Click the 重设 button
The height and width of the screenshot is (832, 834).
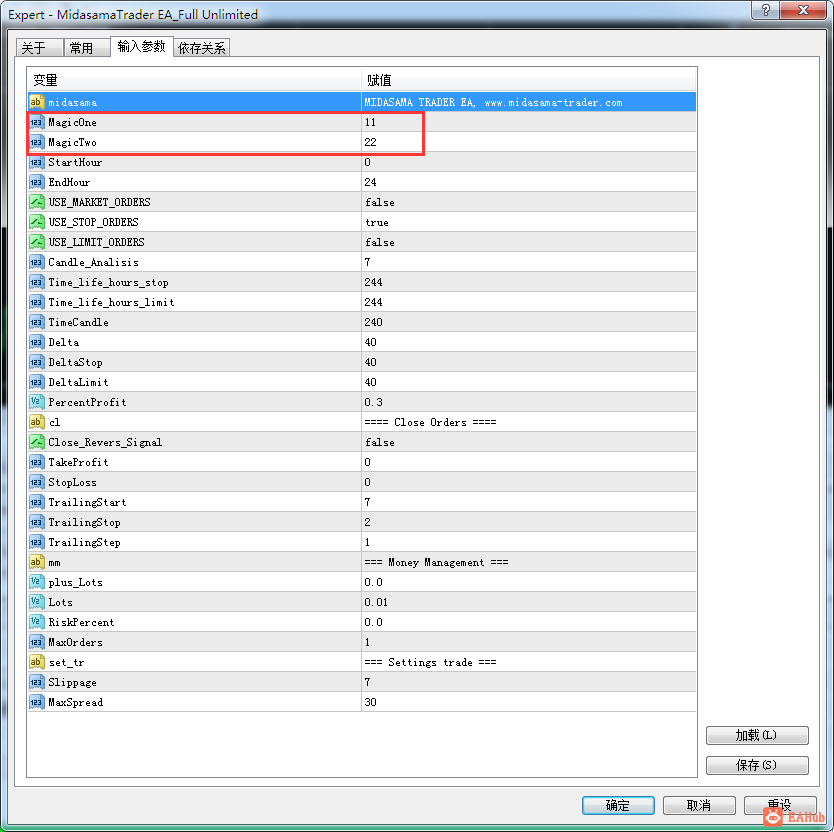pos(780,805)
